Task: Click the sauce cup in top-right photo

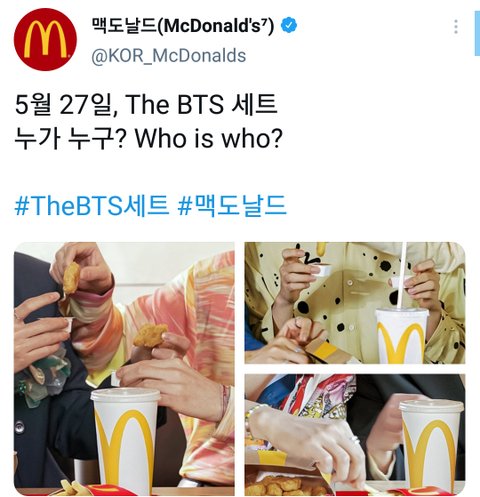Action: [x=321, y=269]
